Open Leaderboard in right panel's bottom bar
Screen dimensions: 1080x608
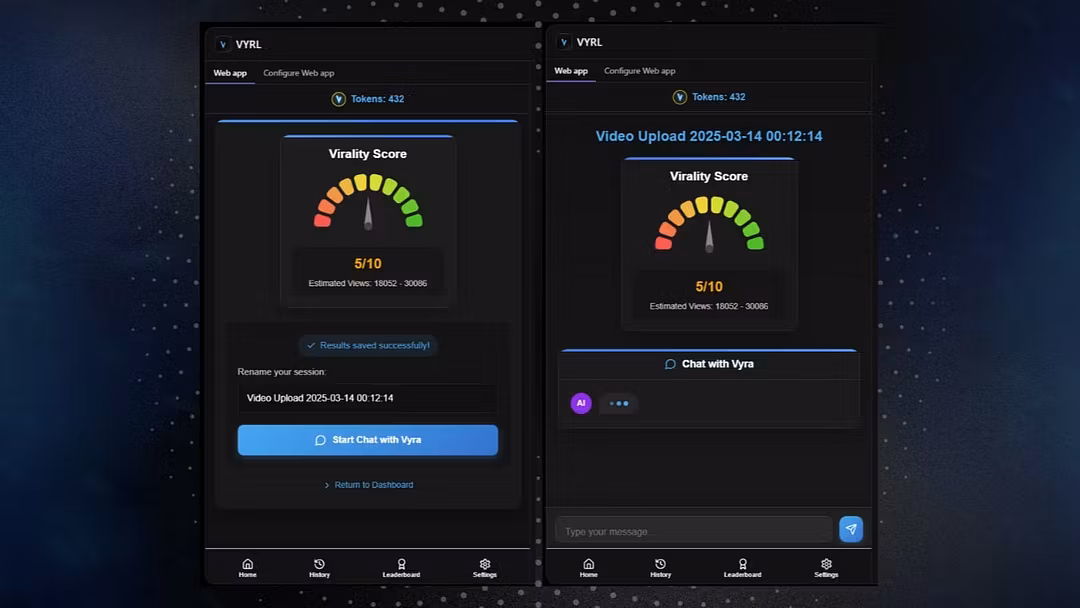click(x=742, y=568)
